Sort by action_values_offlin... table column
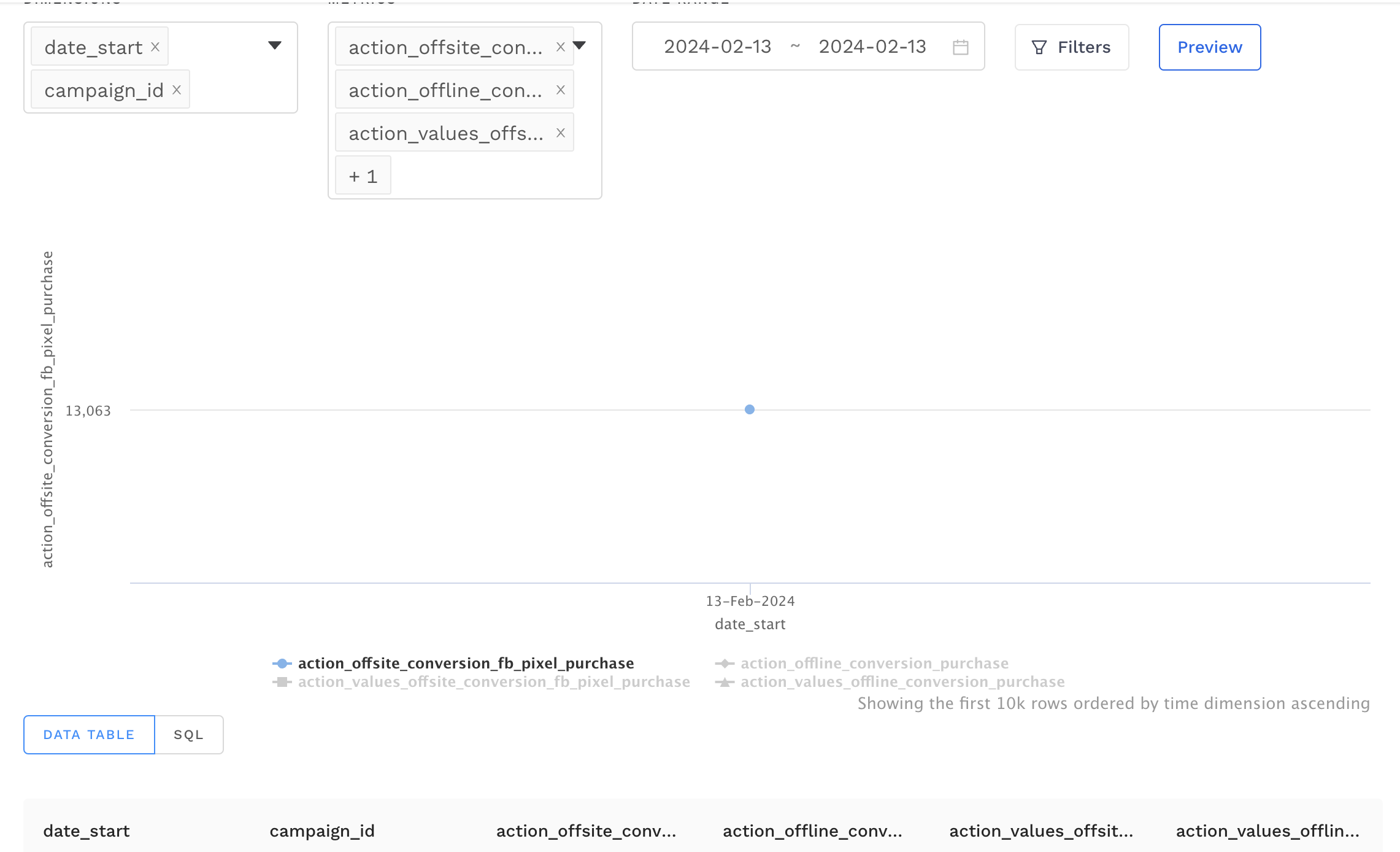Image resolution: width=1400 pixels, height=852 pixels. point(1267,831)
